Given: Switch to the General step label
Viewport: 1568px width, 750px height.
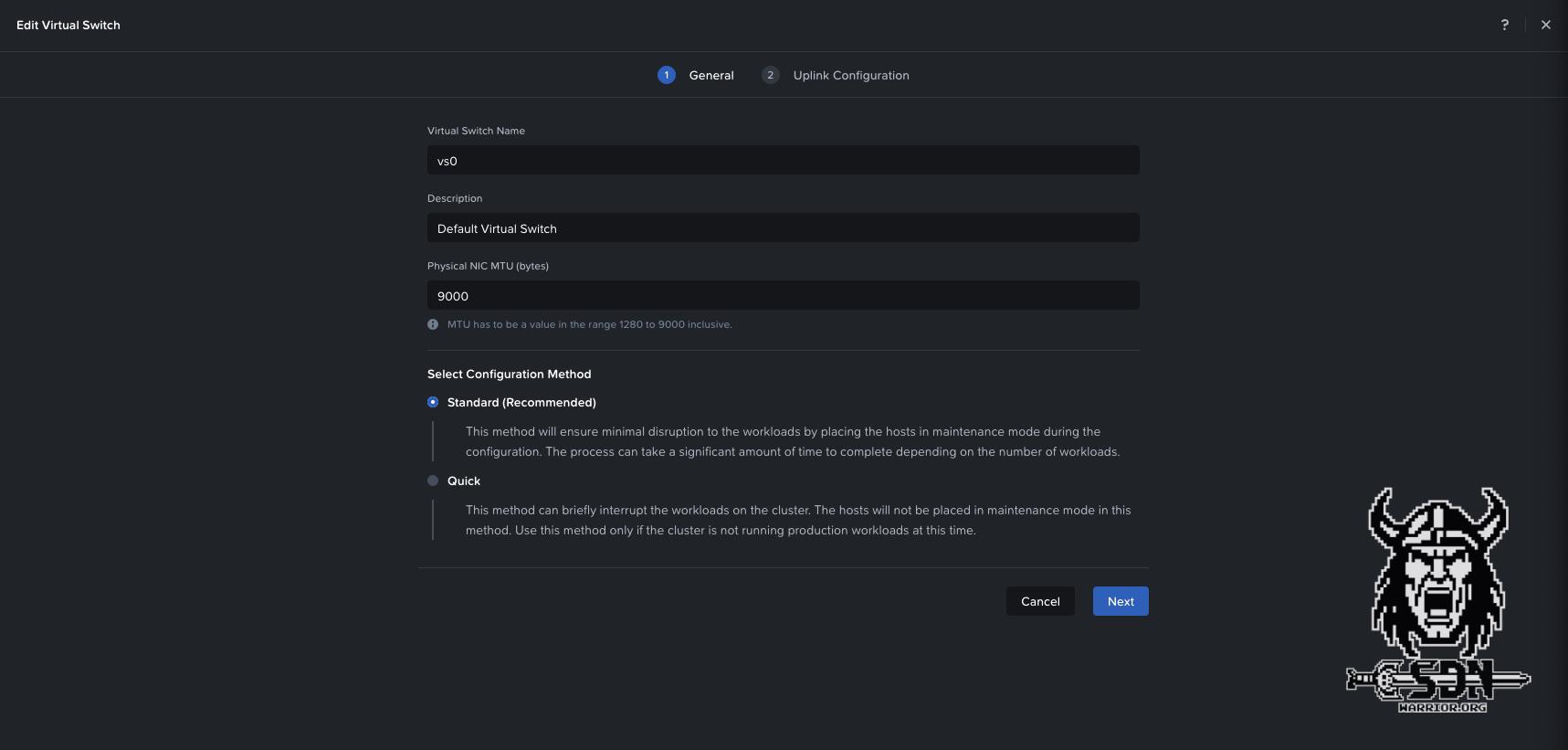Looking at the screenshot, I should point(710,75).
